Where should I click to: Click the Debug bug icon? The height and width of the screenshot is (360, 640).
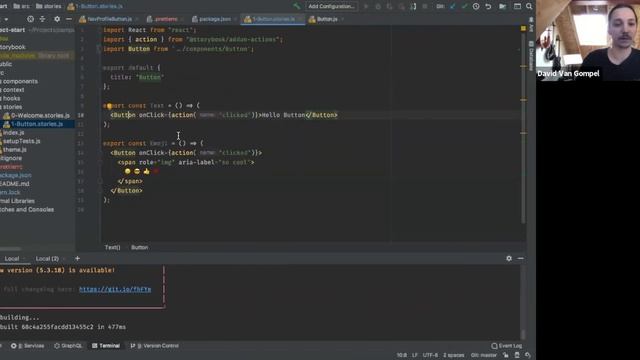pos(378,7)
